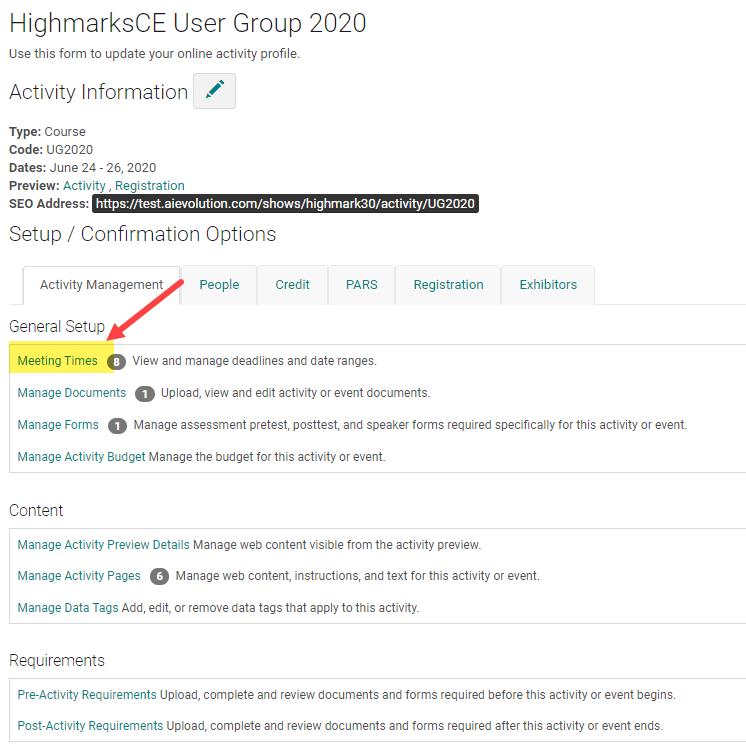Screen dimensions: 746x747
Task: Click the count badge beside Manage Documents
Action: pyautogui.click(x=145, y=394)
